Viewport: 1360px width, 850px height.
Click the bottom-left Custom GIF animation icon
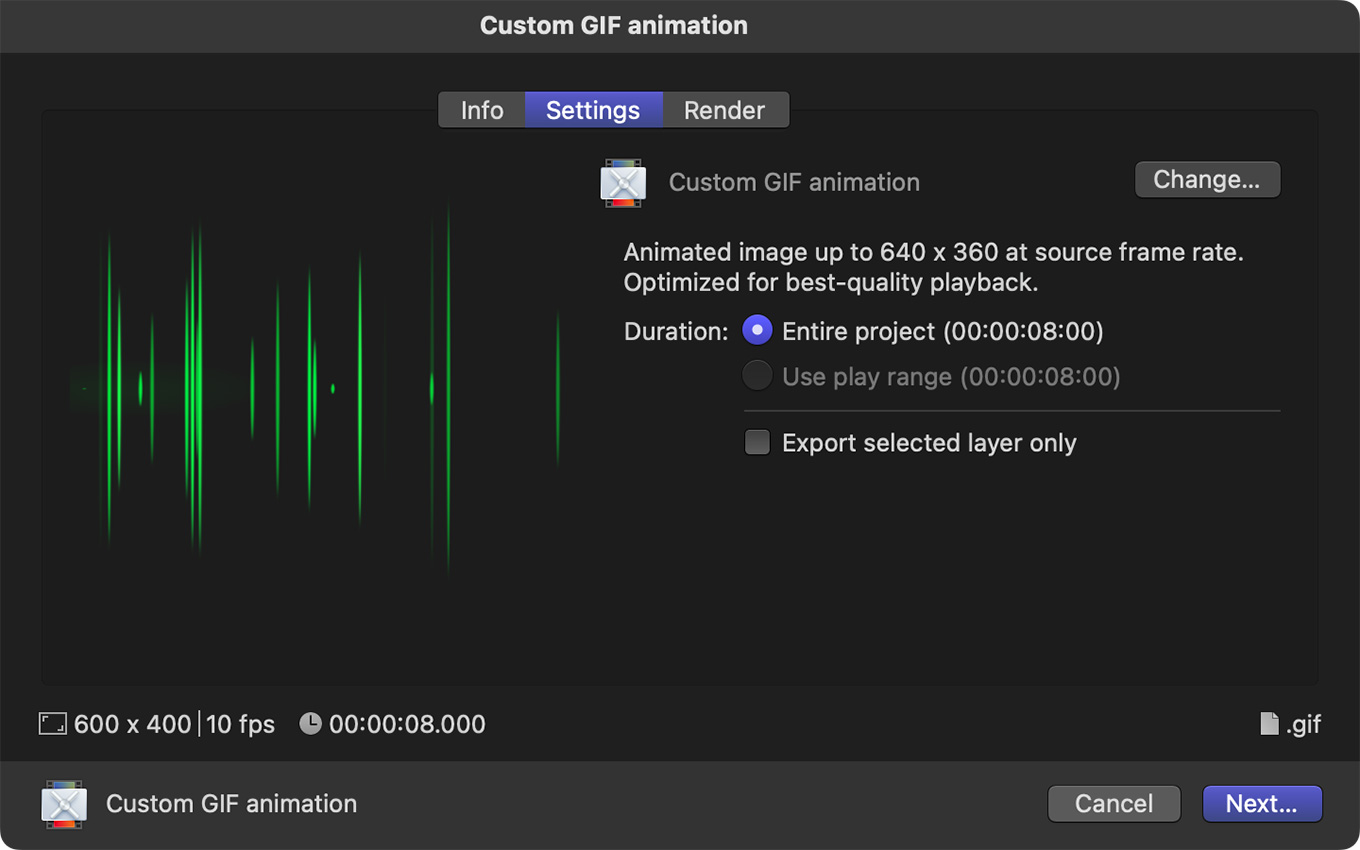pyautogui.click(x=64, y=804)
